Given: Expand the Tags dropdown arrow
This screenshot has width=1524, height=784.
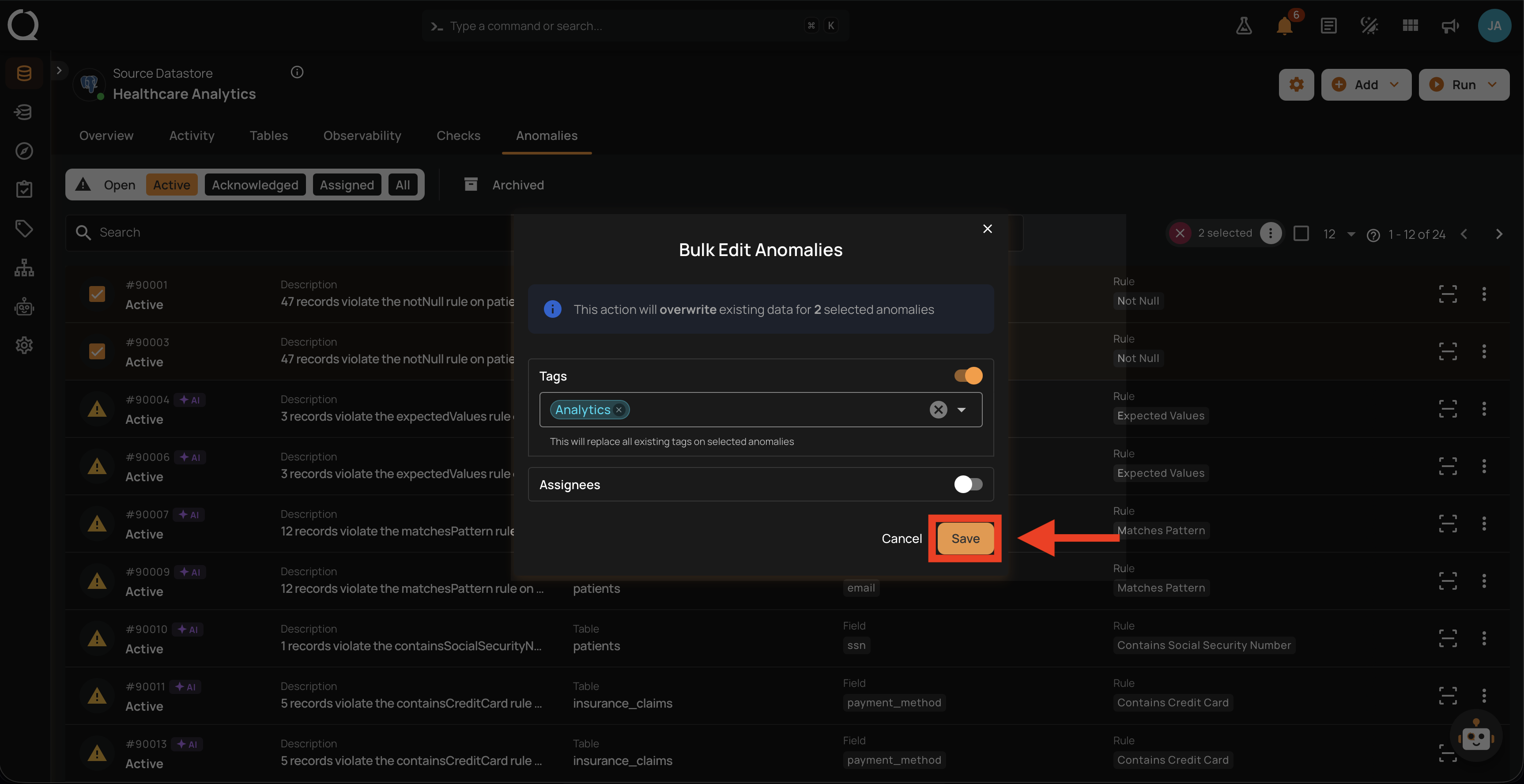Looking at the screenshot, I should 962,410.
